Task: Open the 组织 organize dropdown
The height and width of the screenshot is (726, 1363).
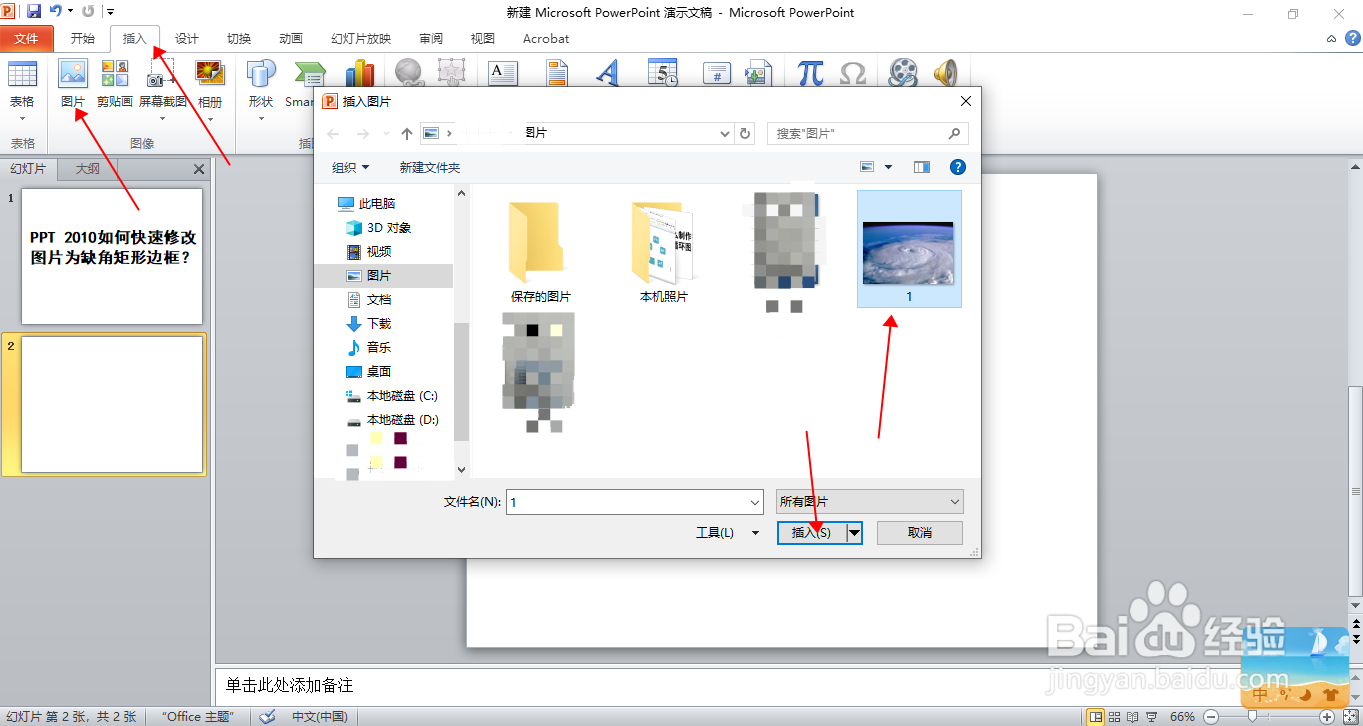Action: pyautogui.click(x=350, y=167)
